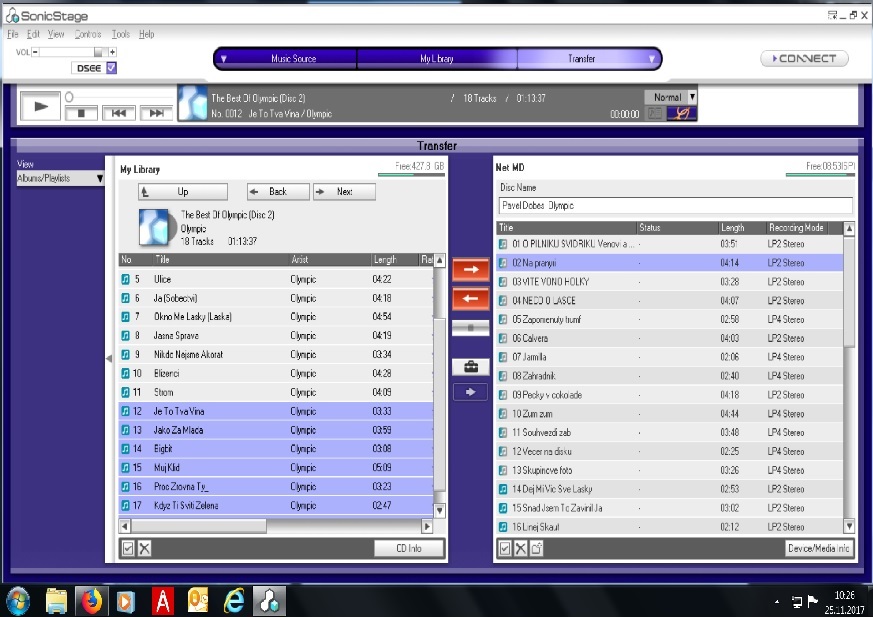The image size is (873, 617).
Task: Click the red transfer-to-device arrow button
Action: point(471,269)
